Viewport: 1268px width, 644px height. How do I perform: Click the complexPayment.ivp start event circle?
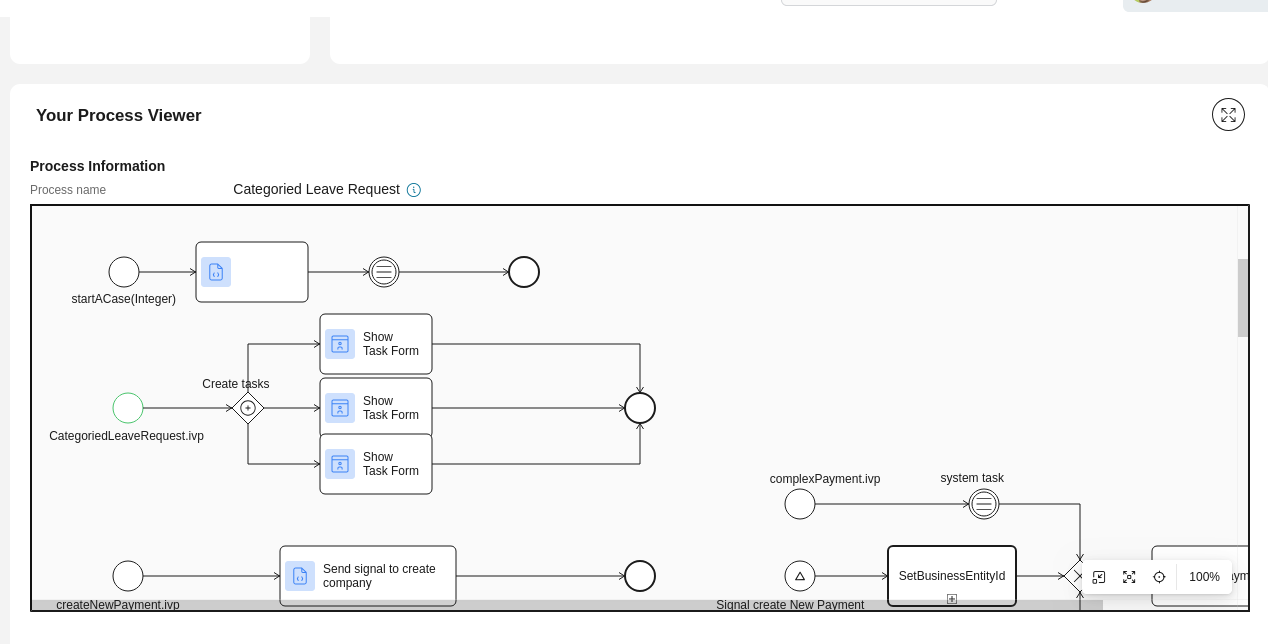coord(800,504)
